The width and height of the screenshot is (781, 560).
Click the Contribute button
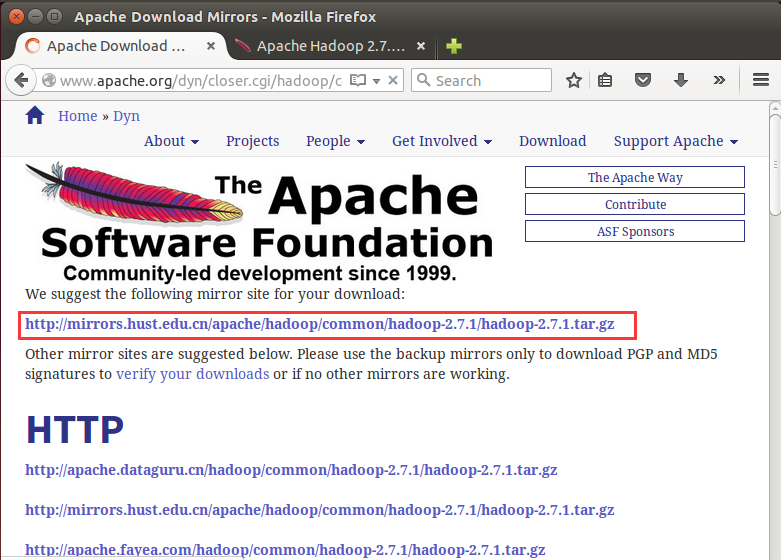[635, 204]
